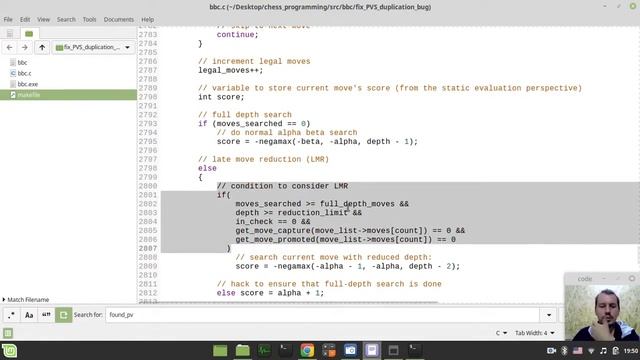
Task: Open the Documents menu
Action: coord(118,19)
